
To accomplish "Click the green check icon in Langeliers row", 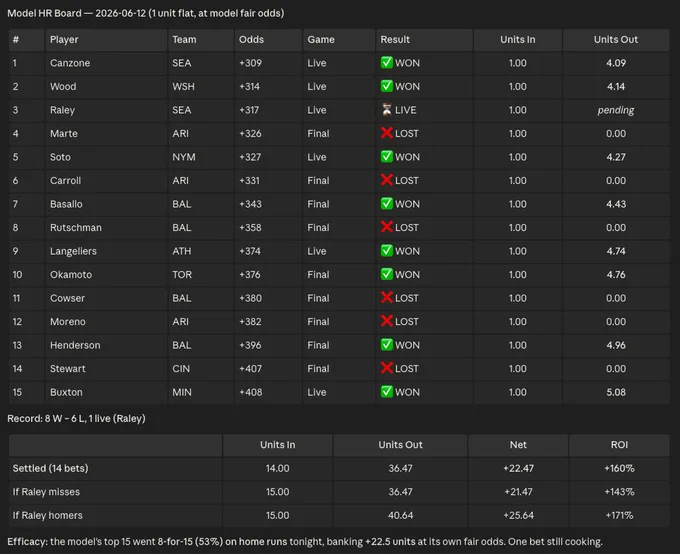I will 387,251.
